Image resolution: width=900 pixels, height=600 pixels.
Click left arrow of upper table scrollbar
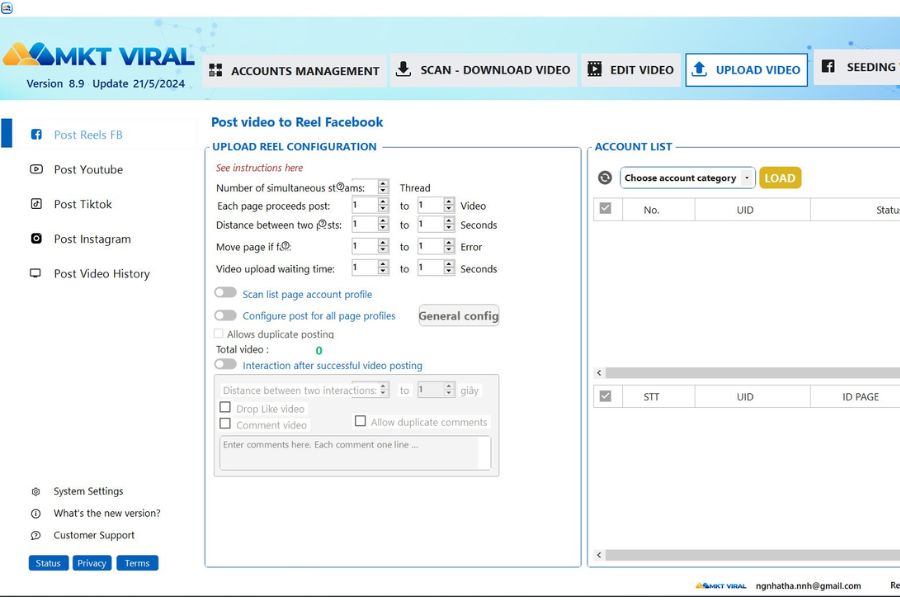pos(599,373)
